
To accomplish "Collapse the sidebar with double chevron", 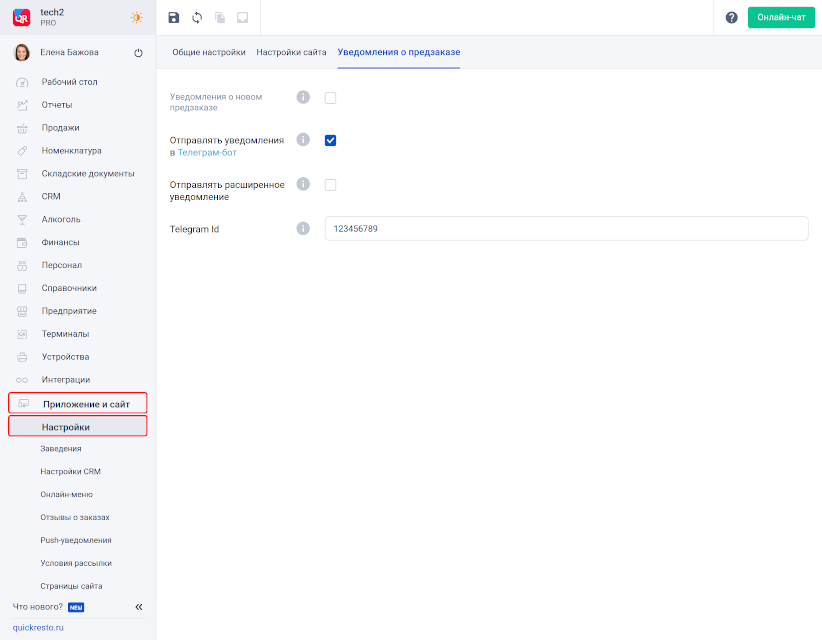I will coord(139,607).
